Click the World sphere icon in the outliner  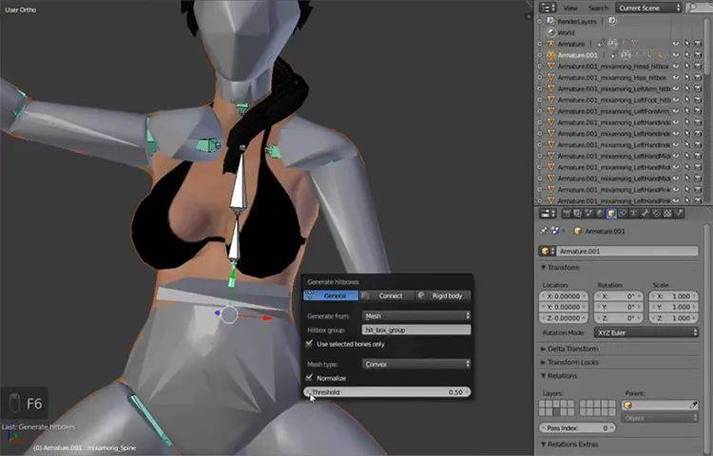coord(551,32)
